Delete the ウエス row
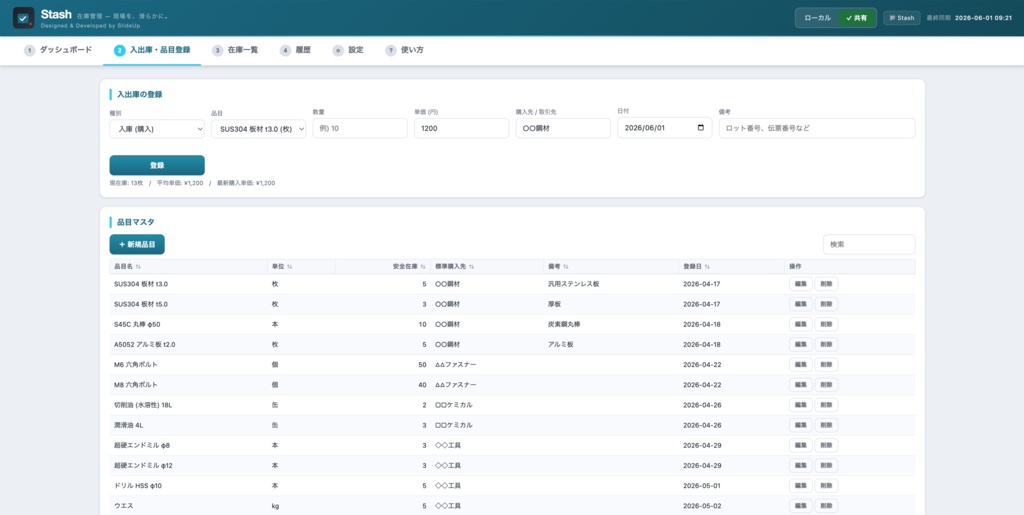Viewport: 1024px width, 515px height. tap(826, 506)
